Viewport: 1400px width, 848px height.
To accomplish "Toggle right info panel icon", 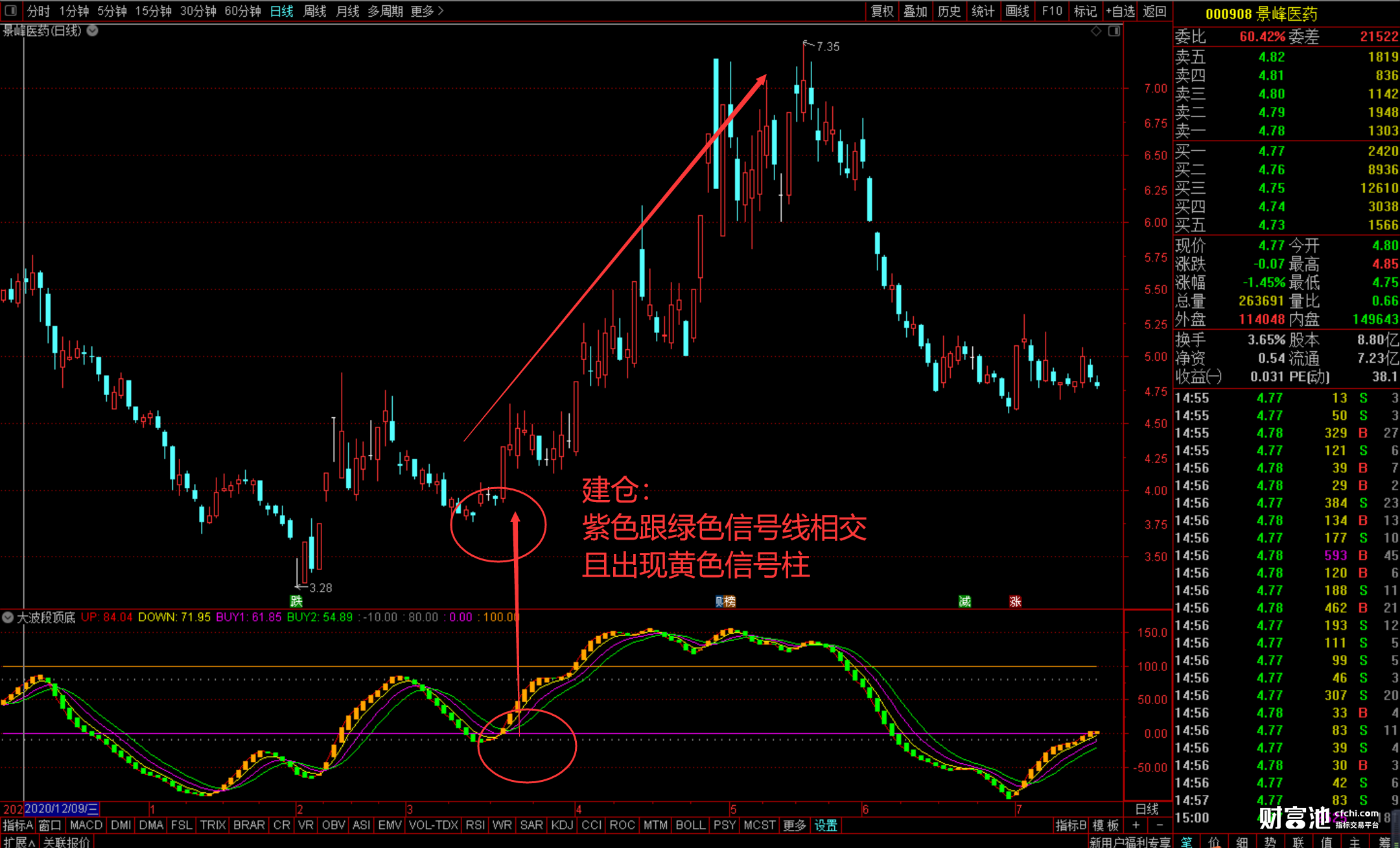I will tap(1114, 31).
